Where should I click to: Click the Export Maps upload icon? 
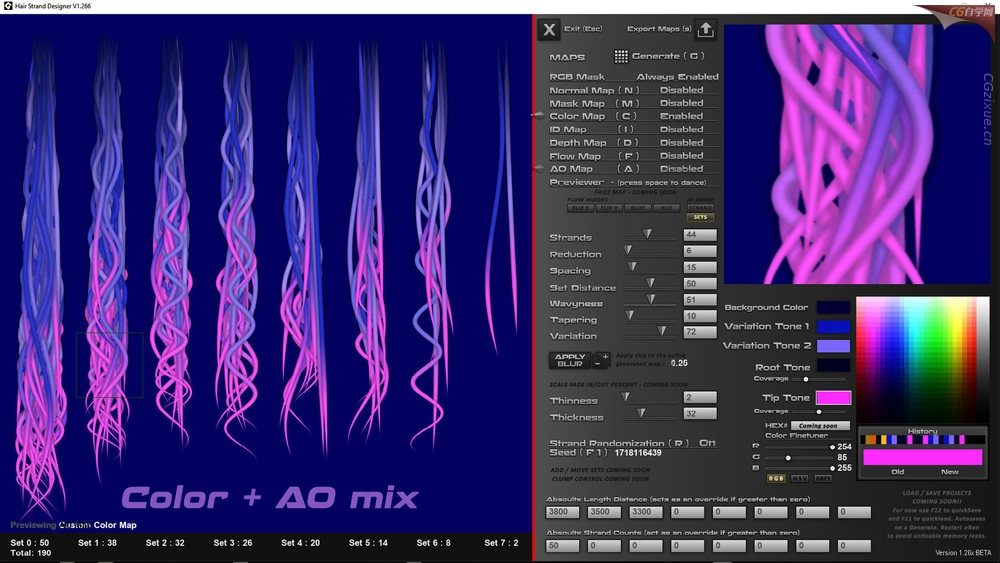[706, 29]
